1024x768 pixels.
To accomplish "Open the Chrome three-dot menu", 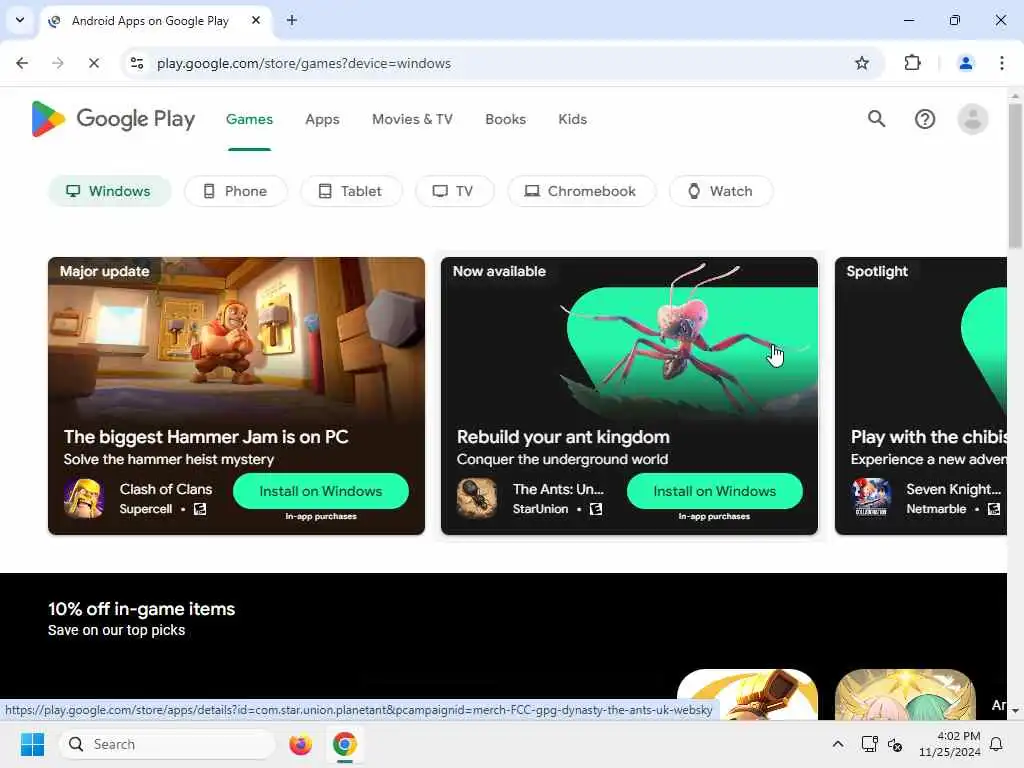I will pyautogui.click(x=1001, y=63).
